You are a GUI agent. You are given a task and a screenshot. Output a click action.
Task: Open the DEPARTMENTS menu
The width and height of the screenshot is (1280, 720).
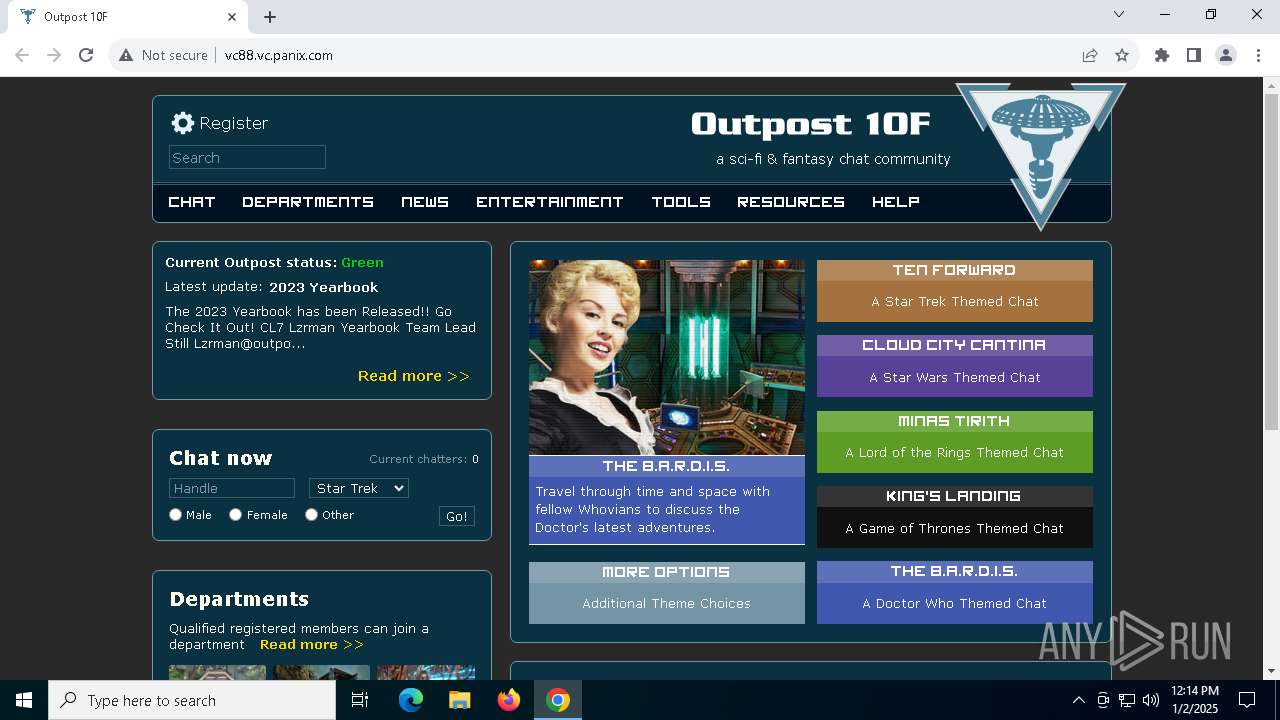pos(308,202)
